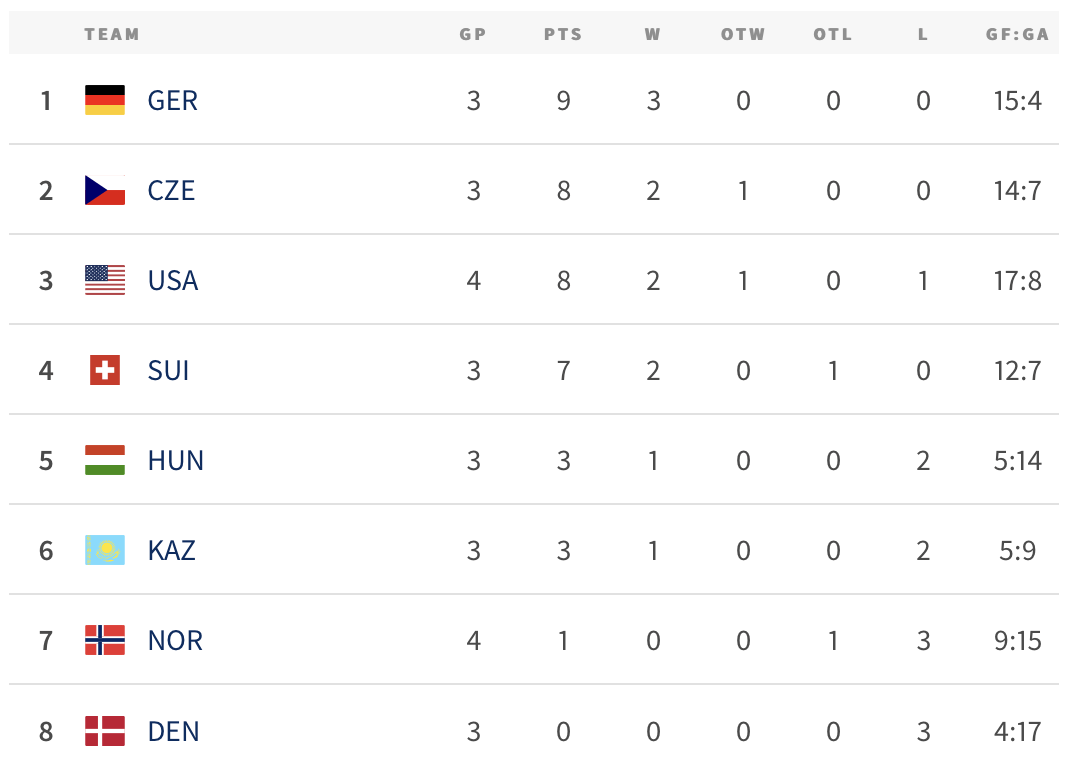Screen dimensions: 1070x770
Task: Click the Switzerland flag icon
Action: (105, 370)
